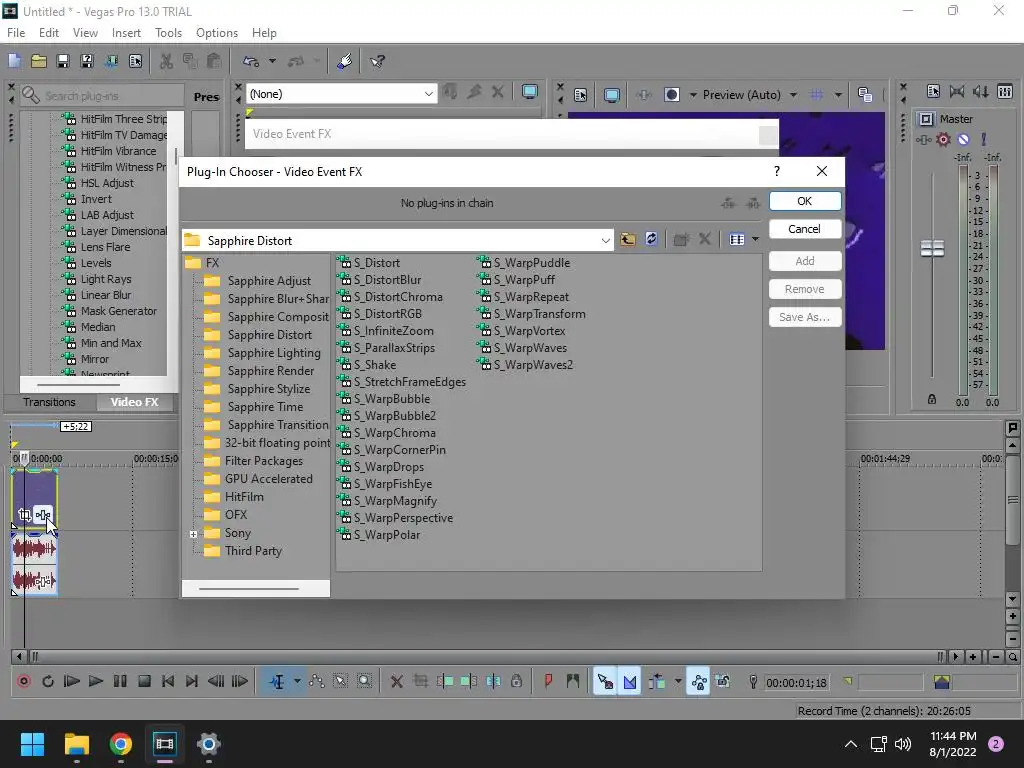This screenshot has width=1024, height=768.
Task: Toggle Master mute icon in mixer
Action: [x=963, y=139]
